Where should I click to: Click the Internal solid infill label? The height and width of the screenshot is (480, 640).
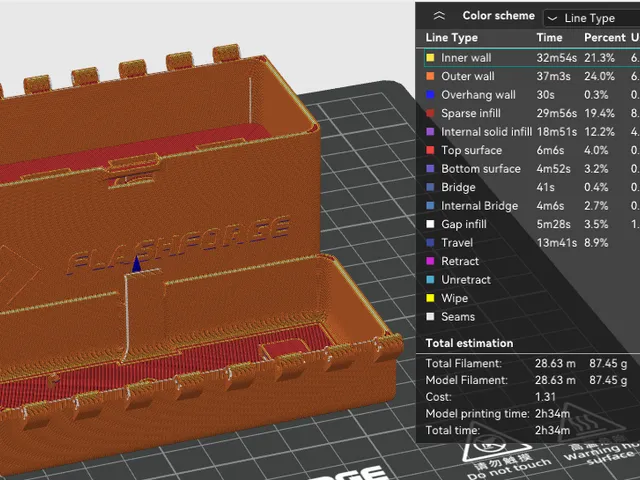click(x=487, y=131)
